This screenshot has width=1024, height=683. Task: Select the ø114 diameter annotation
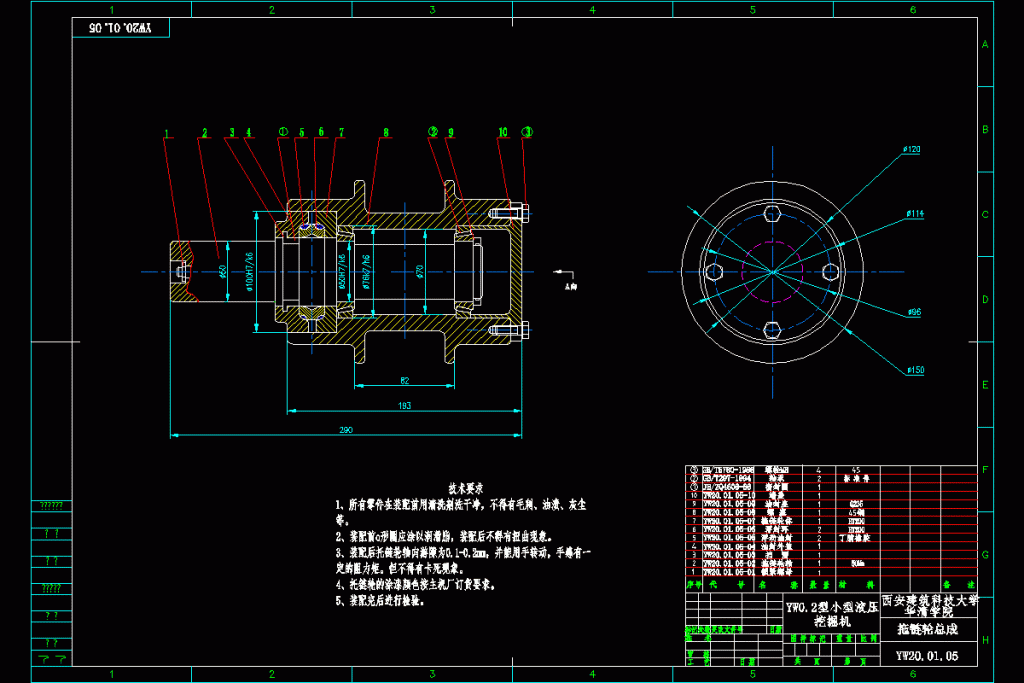(915, 213)
